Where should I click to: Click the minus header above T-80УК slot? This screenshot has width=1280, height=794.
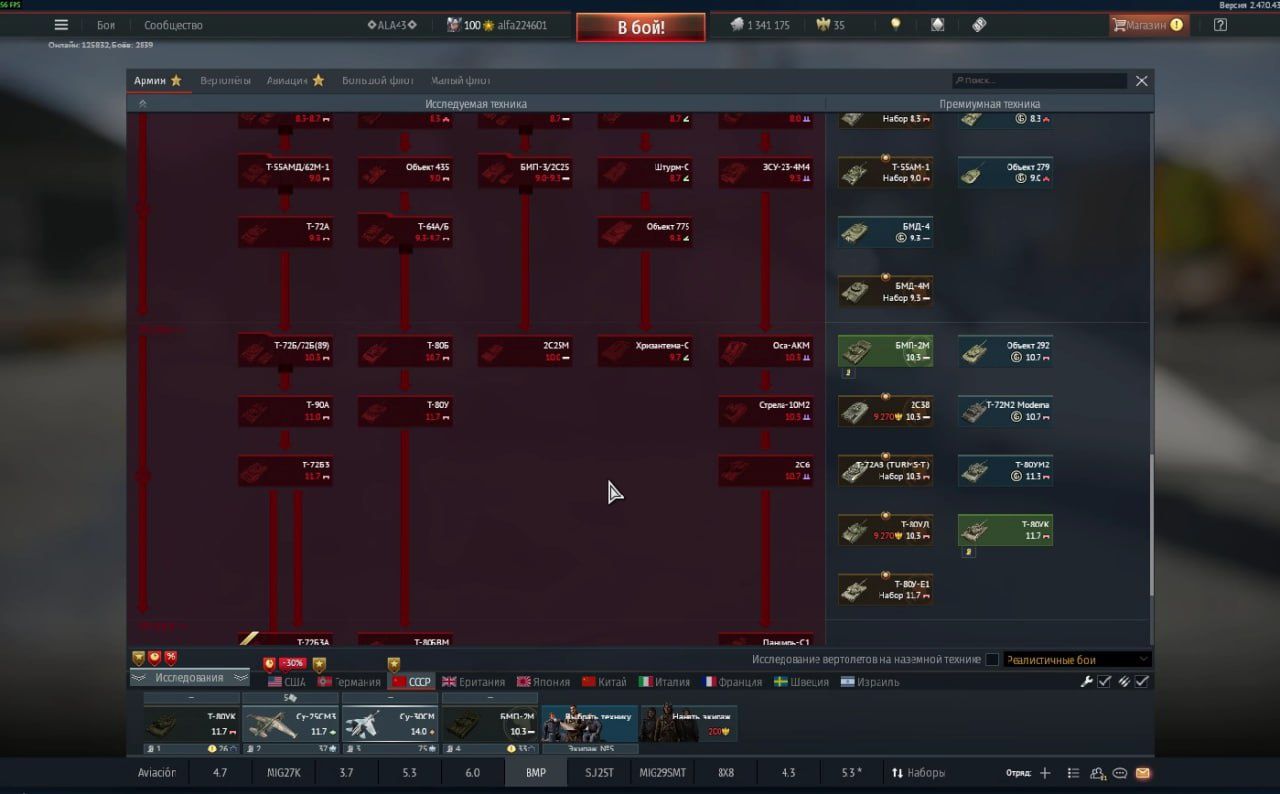point(191,698)
